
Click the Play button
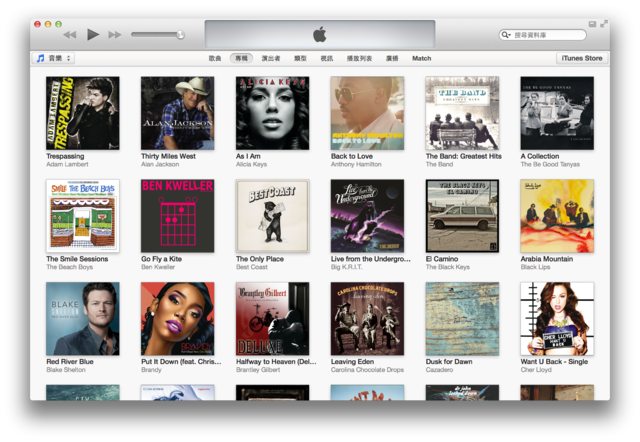coord(93,35)
